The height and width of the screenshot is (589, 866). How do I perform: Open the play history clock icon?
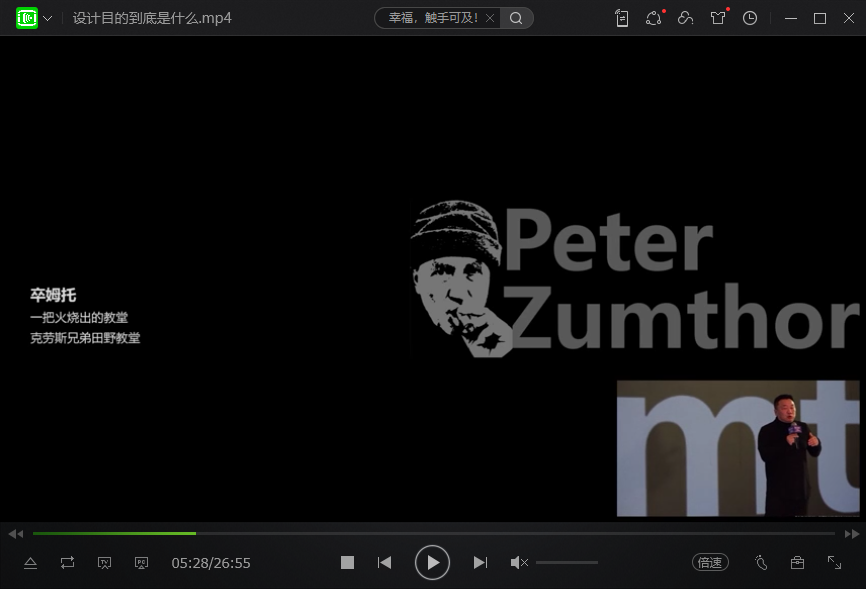(750, 18)
